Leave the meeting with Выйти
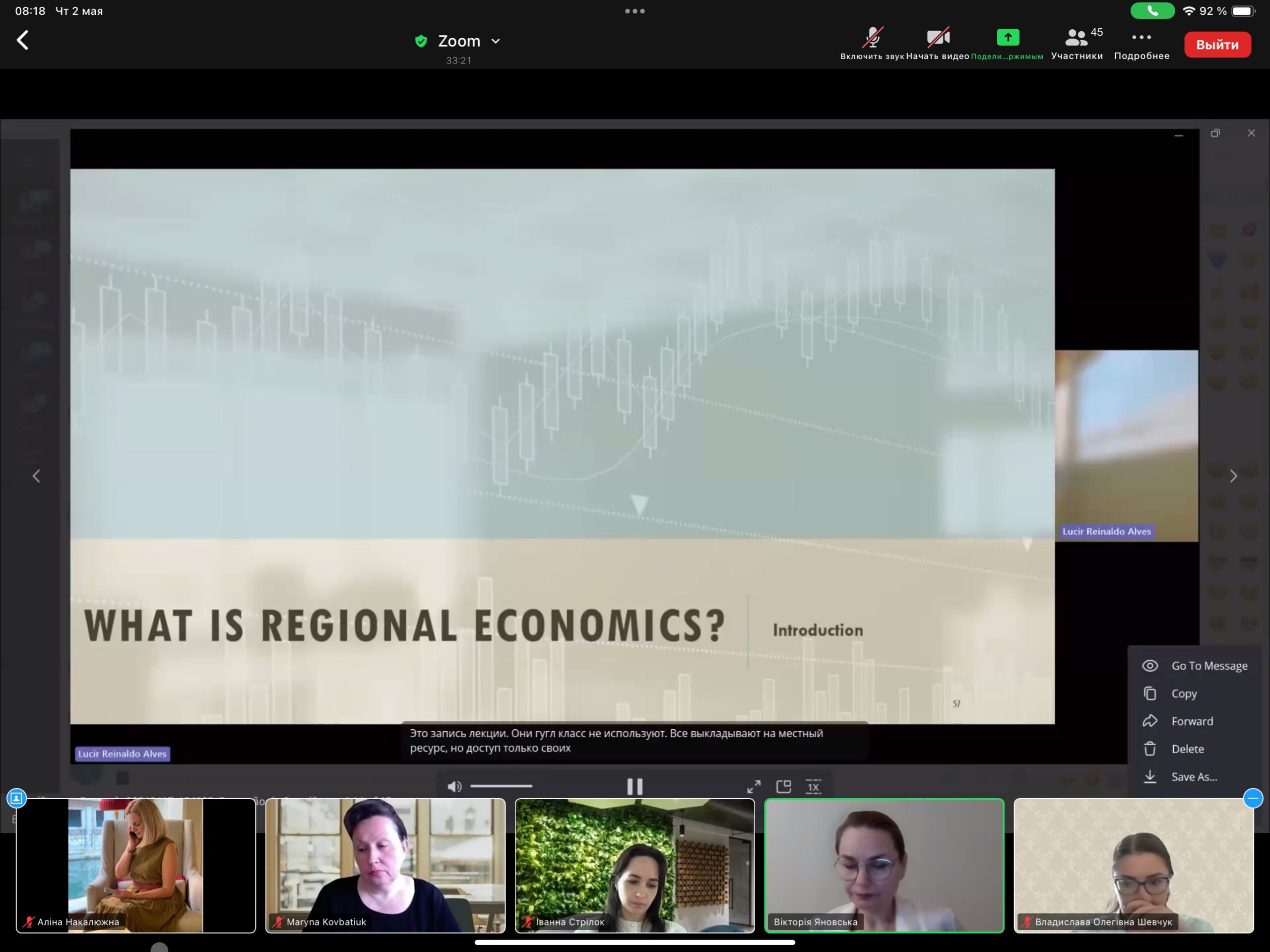1270x952 pixels. 1217,44
